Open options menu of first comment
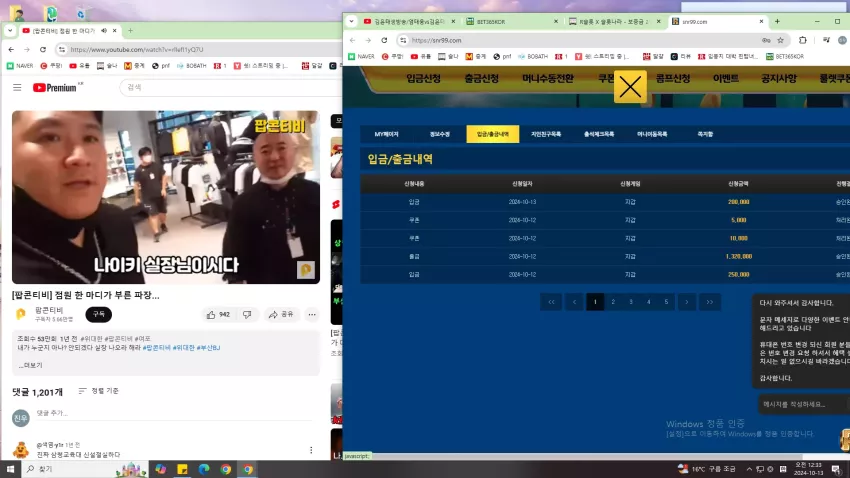Screen dimensions: 850x478 click(311, 450)
